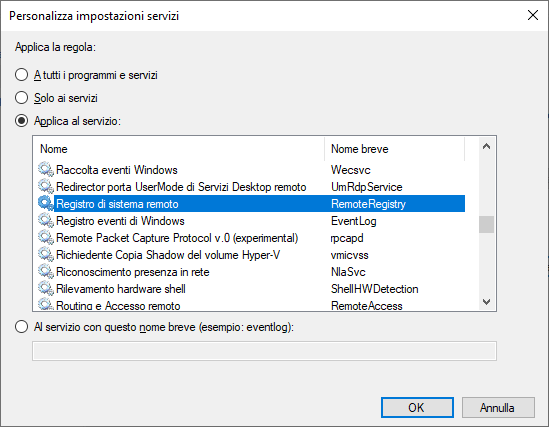Click the gear icon beside Redirector porta UserMode
Screen dimensions: 549x427
pyautogui.click(x=46, y=187)
